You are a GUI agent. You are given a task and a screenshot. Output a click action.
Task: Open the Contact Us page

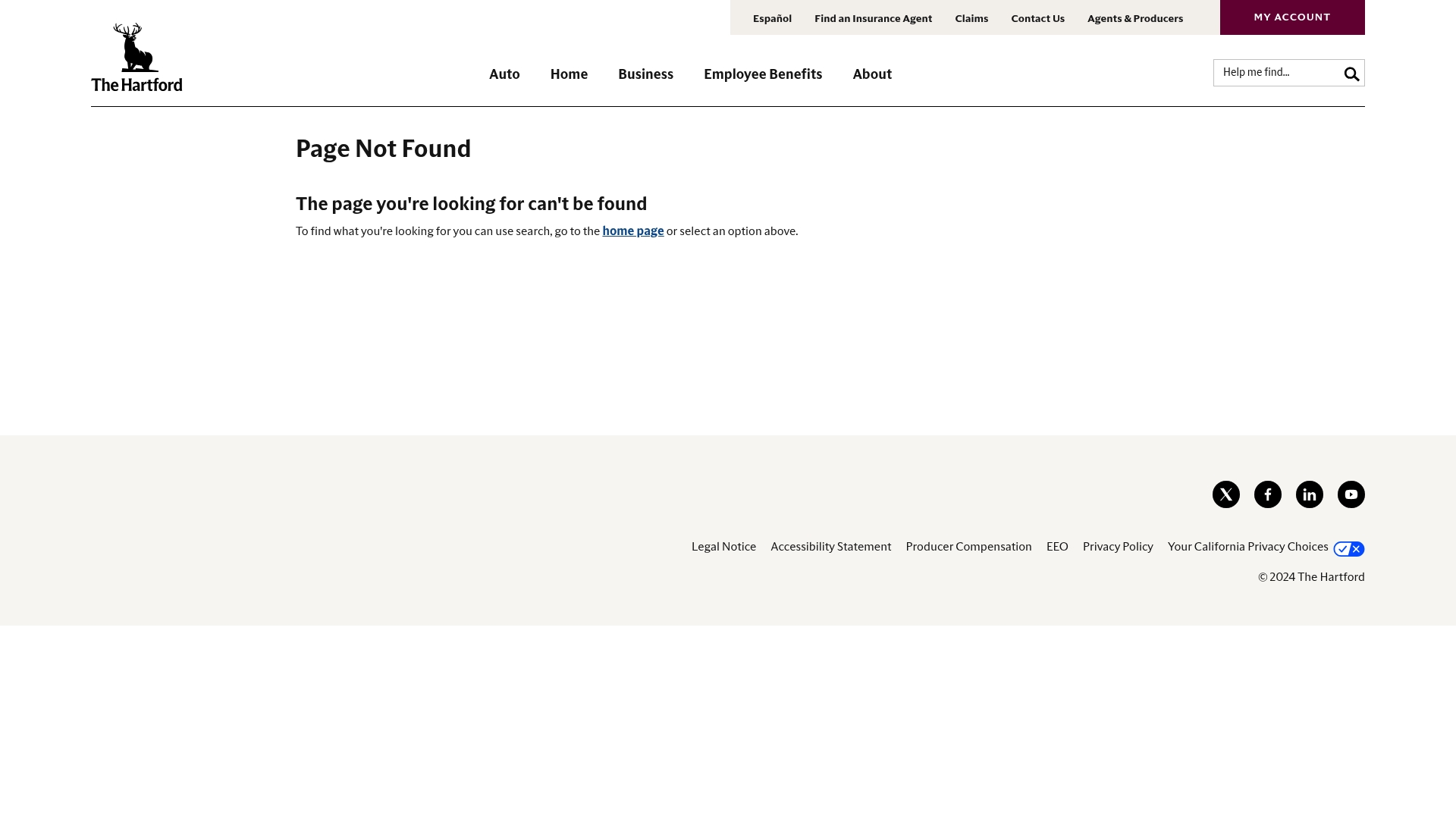point(1037,18)
